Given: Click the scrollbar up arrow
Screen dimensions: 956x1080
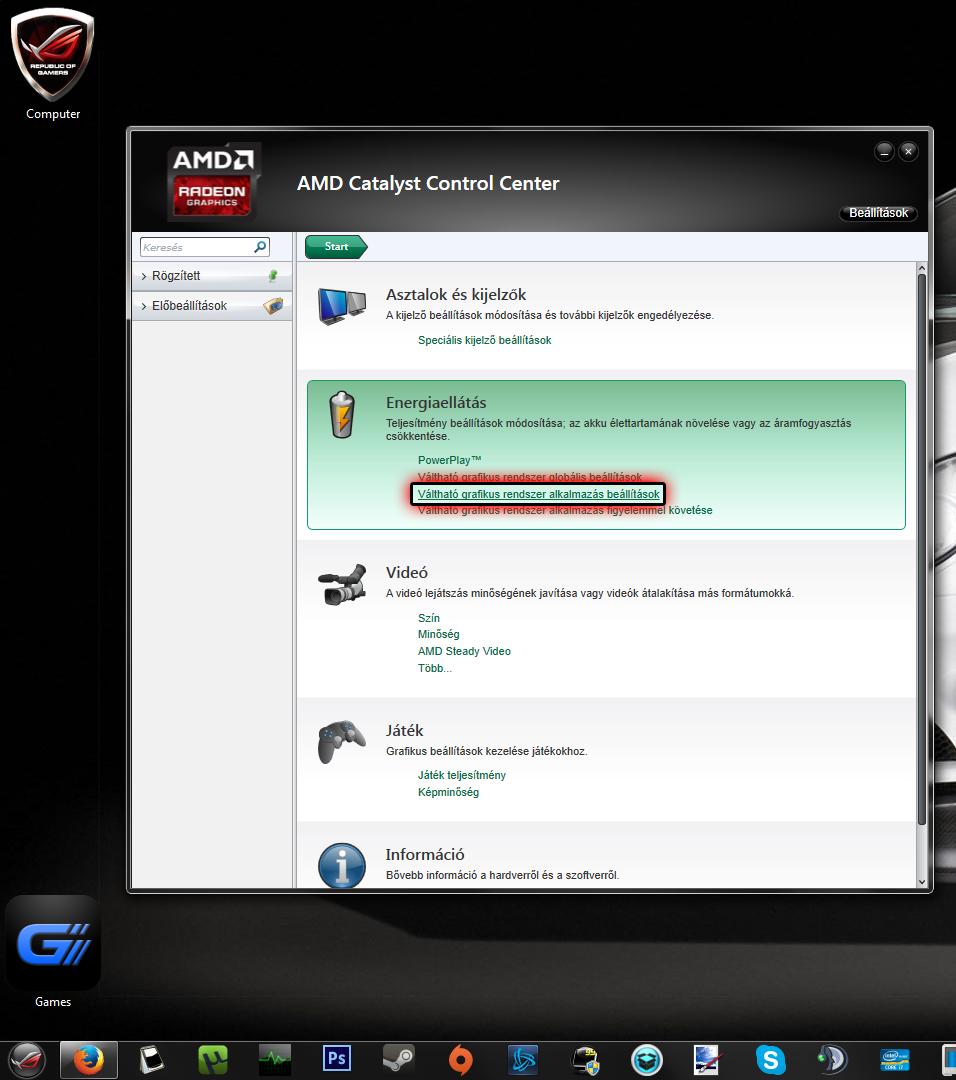Looking at the screenshot, I should click(x=922, y=267).
